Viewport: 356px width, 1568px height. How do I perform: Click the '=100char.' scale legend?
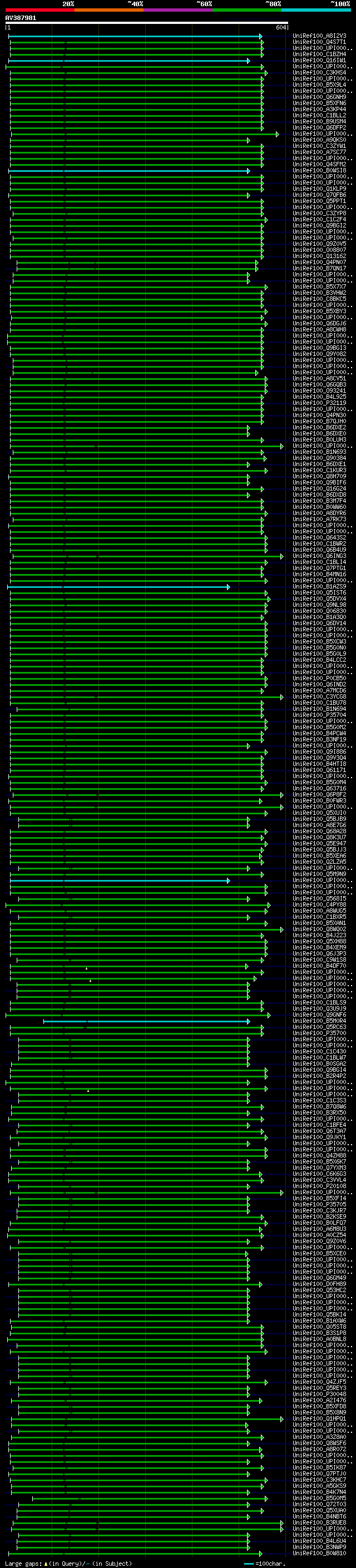[270, 1564]
